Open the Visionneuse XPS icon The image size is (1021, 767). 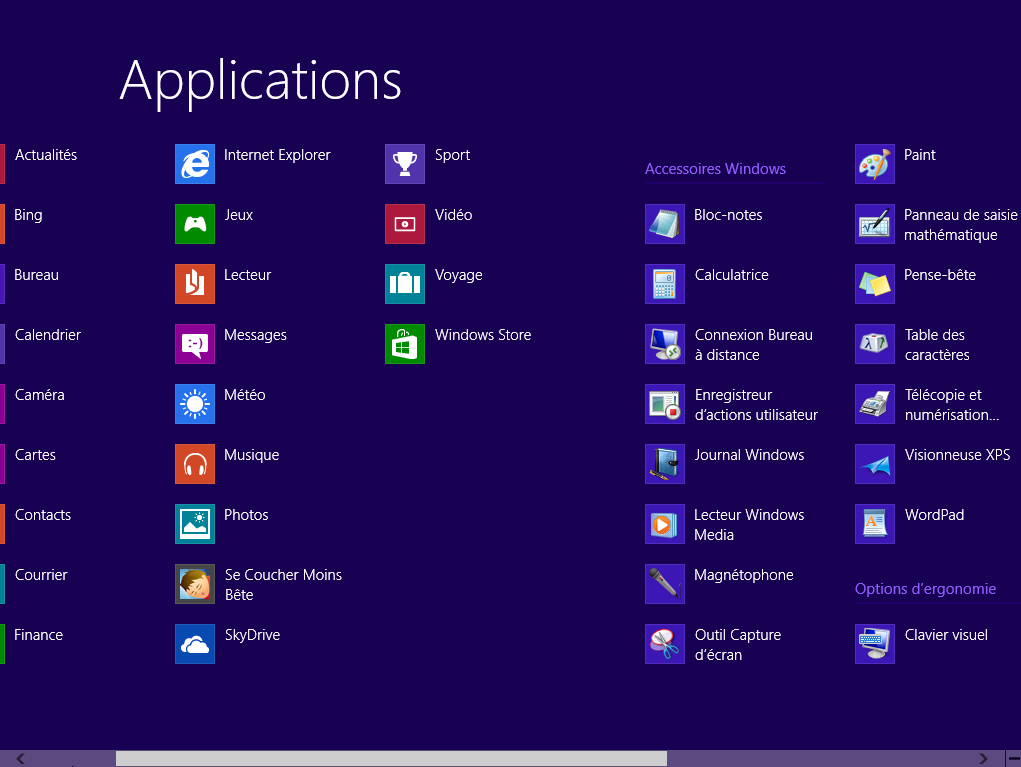click(874, 464)
